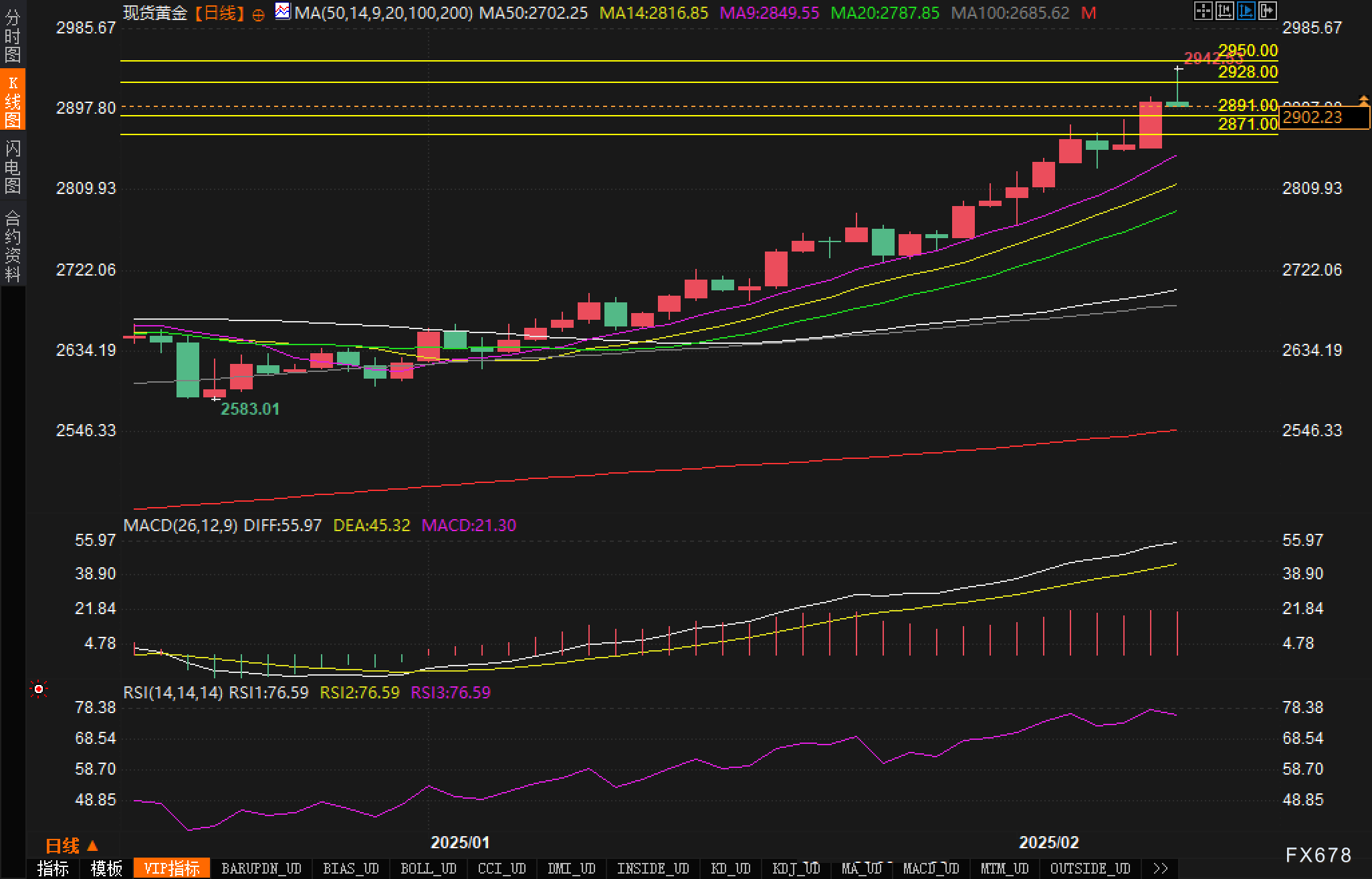Click the 指标 button at bottom

point(53,868)
